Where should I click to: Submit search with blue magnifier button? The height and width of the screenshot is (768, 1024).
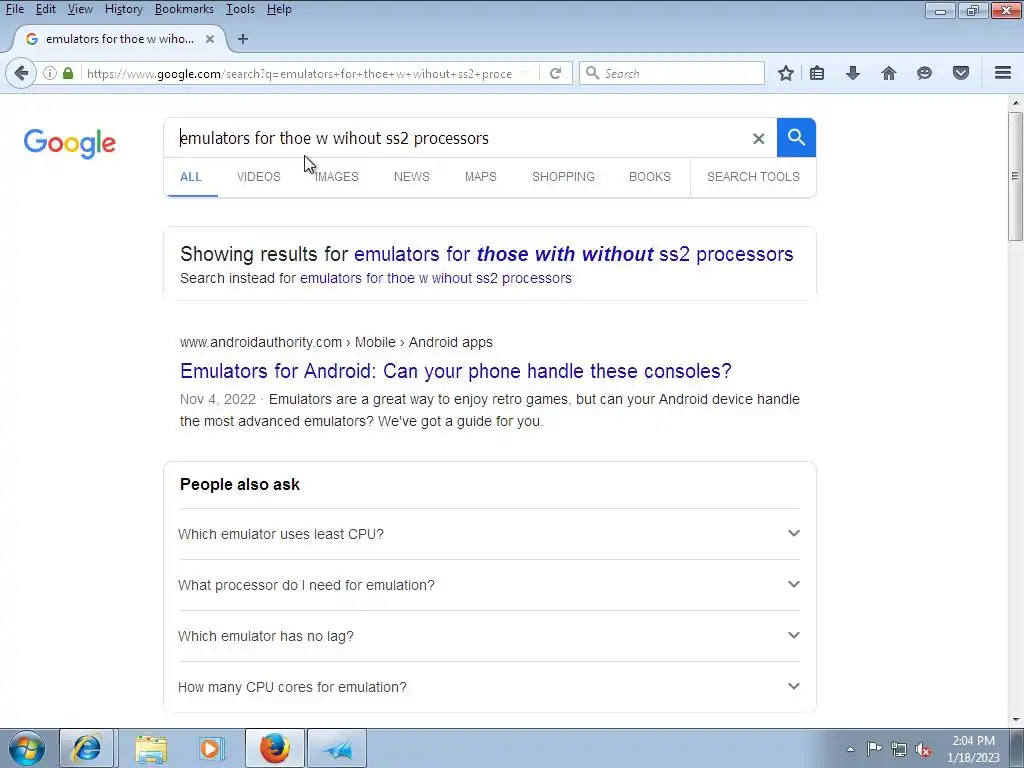point(796,138)
